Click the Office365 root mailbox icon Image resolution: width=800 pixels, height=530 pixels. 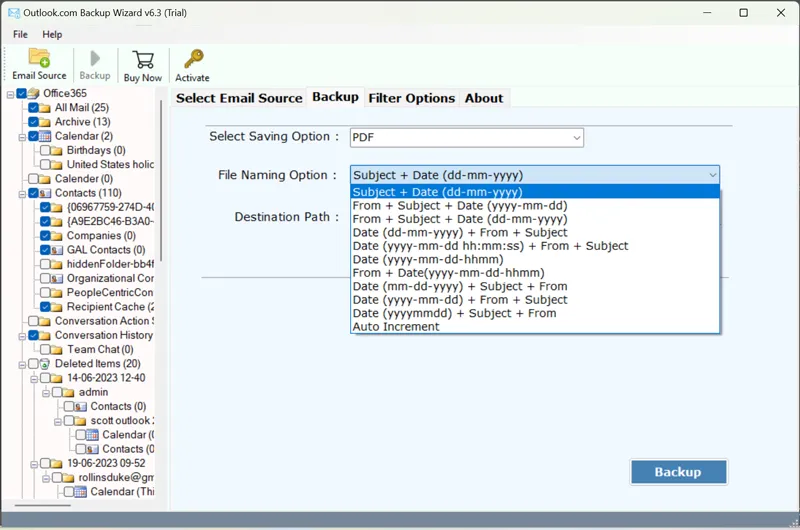point(33,94)
